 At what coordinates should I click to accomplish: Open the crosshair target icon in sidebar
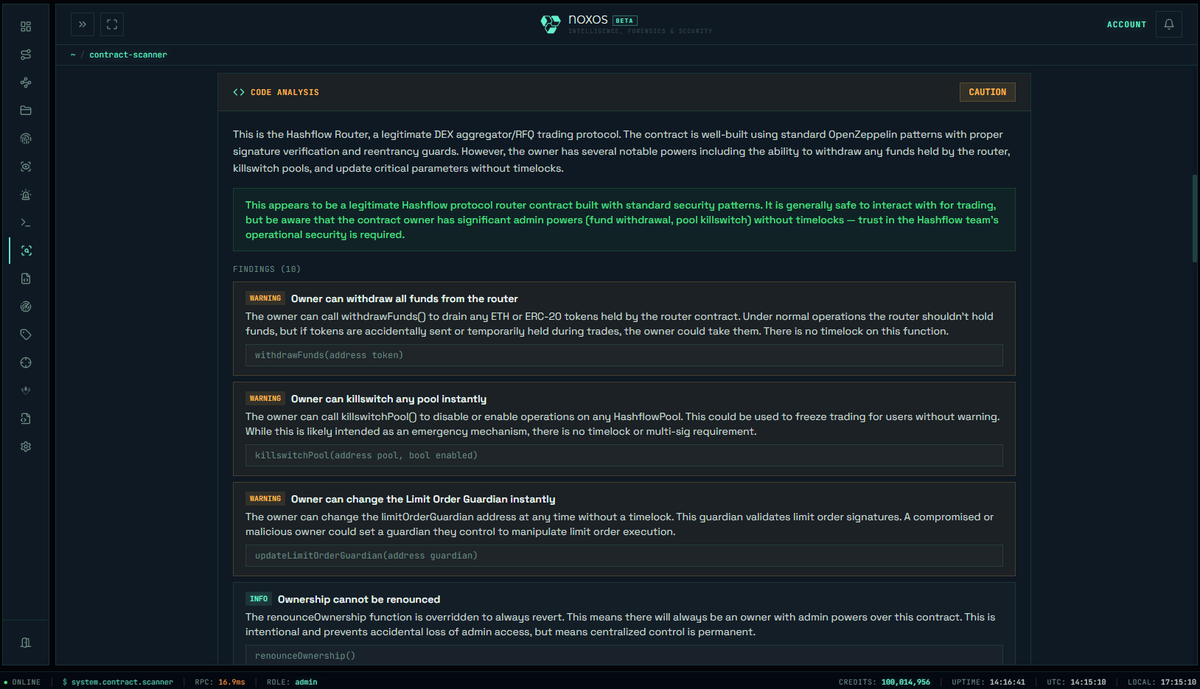(26, 362)
